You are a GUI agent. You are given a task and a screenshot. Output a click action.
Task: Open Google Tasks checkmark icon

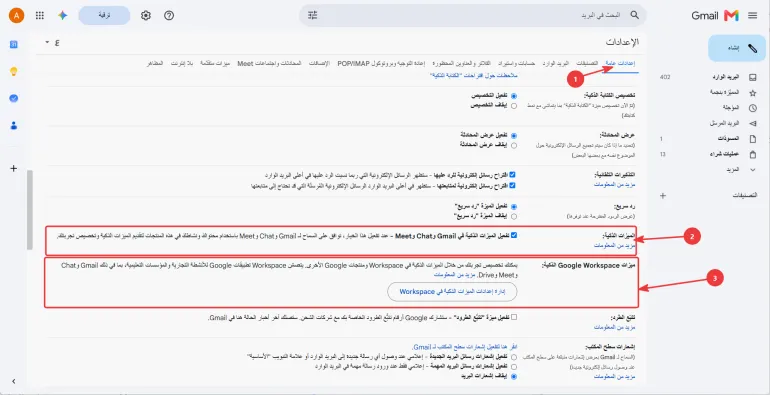(x=14, y=98)
